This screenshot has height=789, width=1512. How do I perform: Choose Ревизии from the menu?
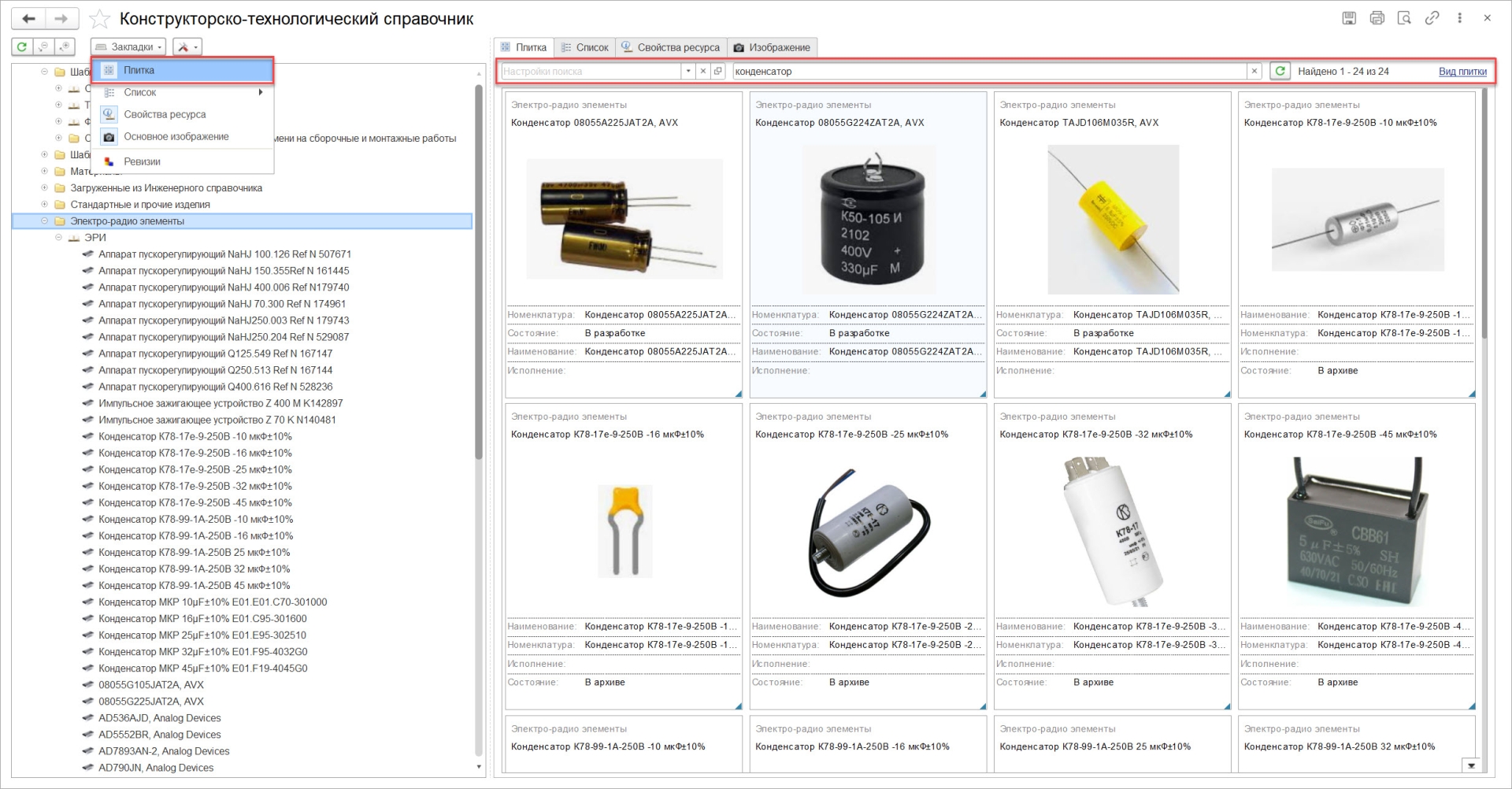point(183,161)
